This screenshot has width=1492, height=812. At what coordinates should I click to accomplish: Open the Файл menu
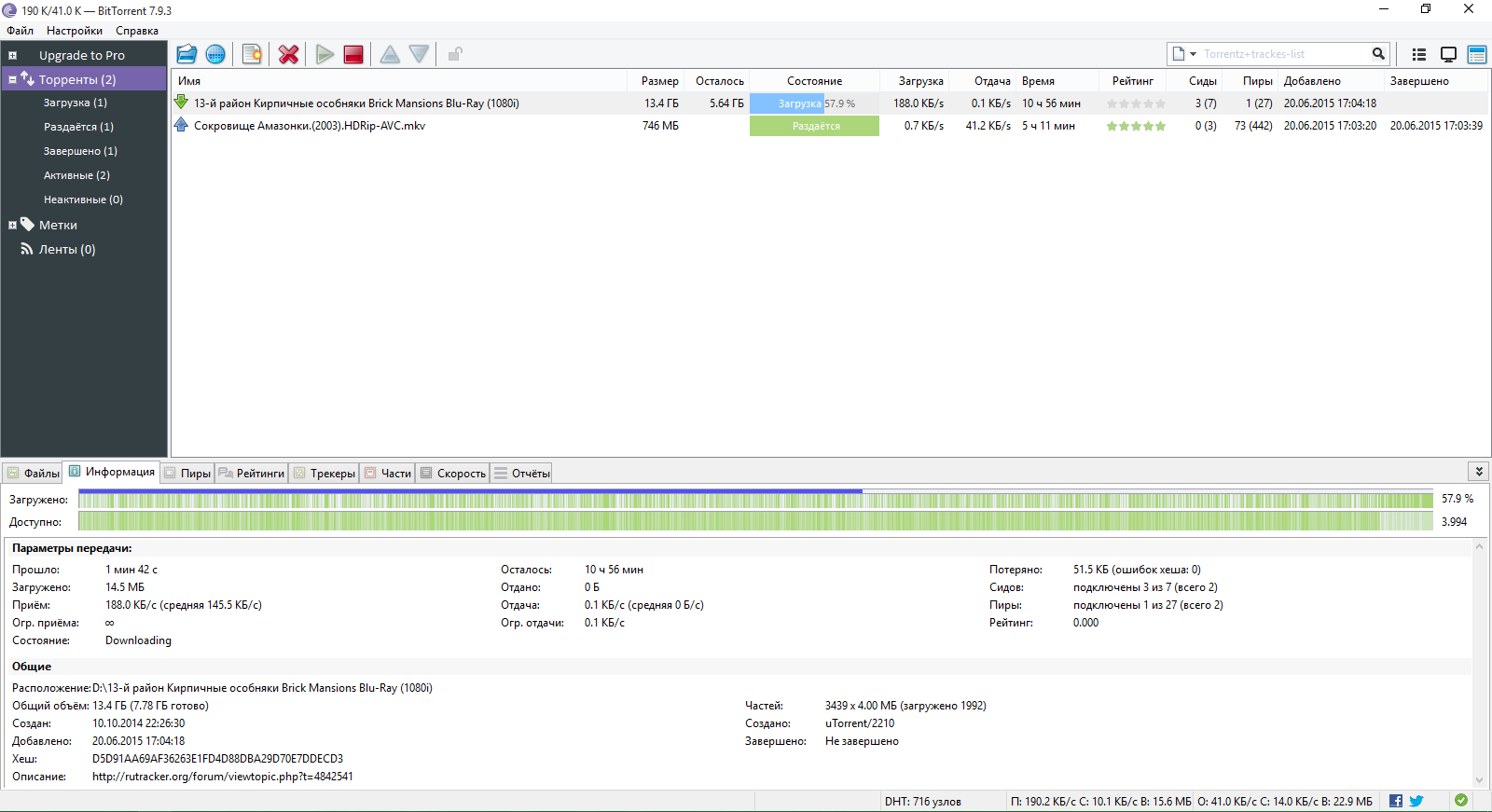20,31
